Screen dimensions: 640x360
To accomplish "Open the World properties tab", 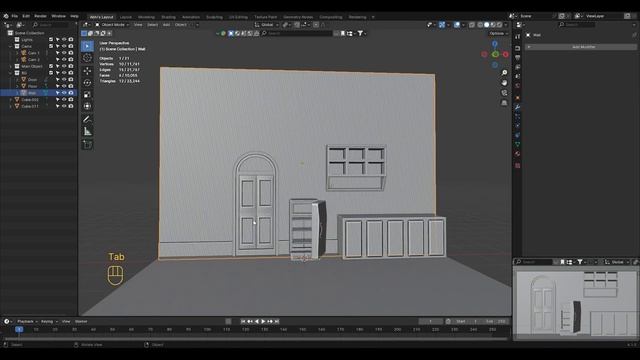I will pyautogui.click(x=518, y=86).
